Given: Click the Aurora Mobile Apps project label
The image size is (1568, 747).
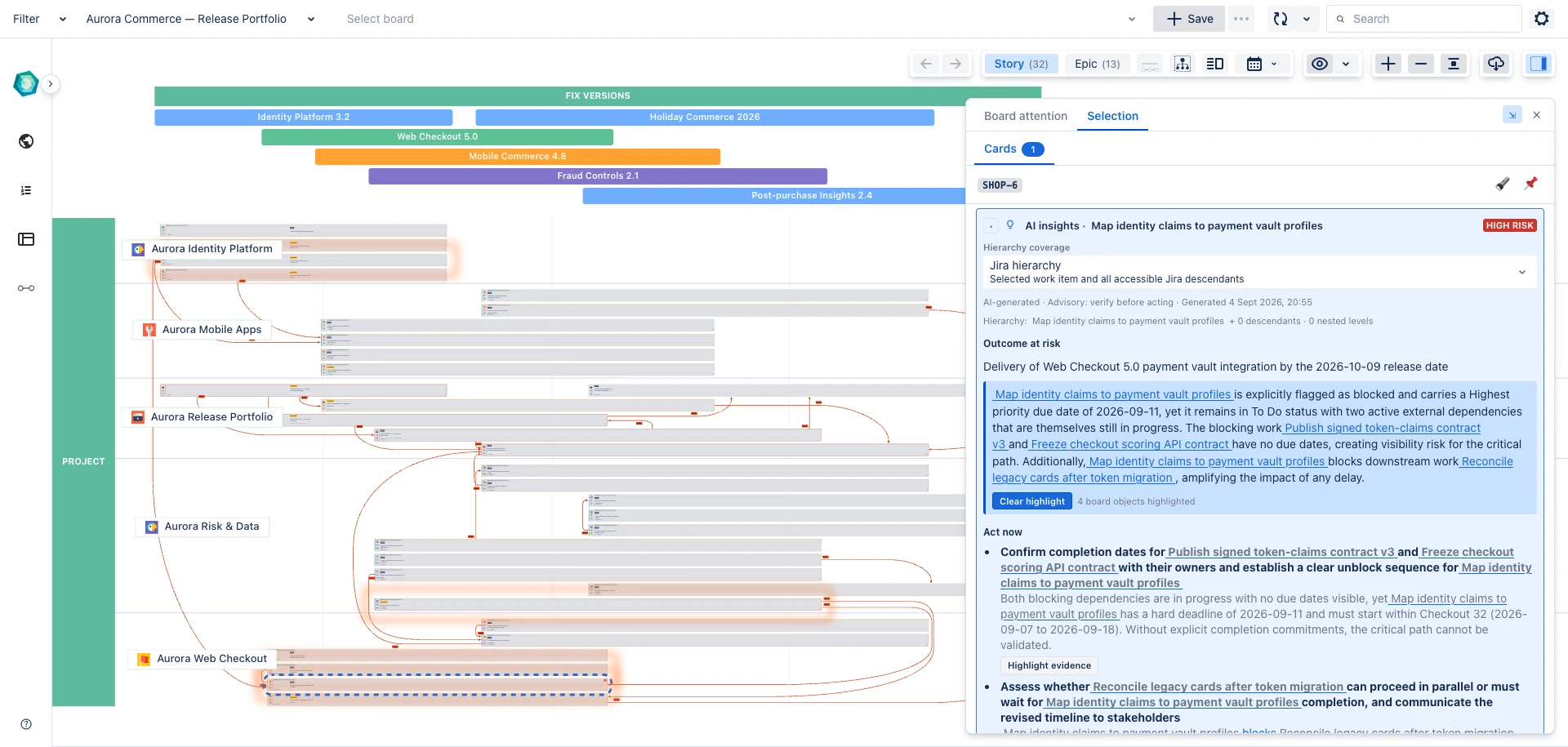Looking at the screenshot, I should [x=203, y=330].
